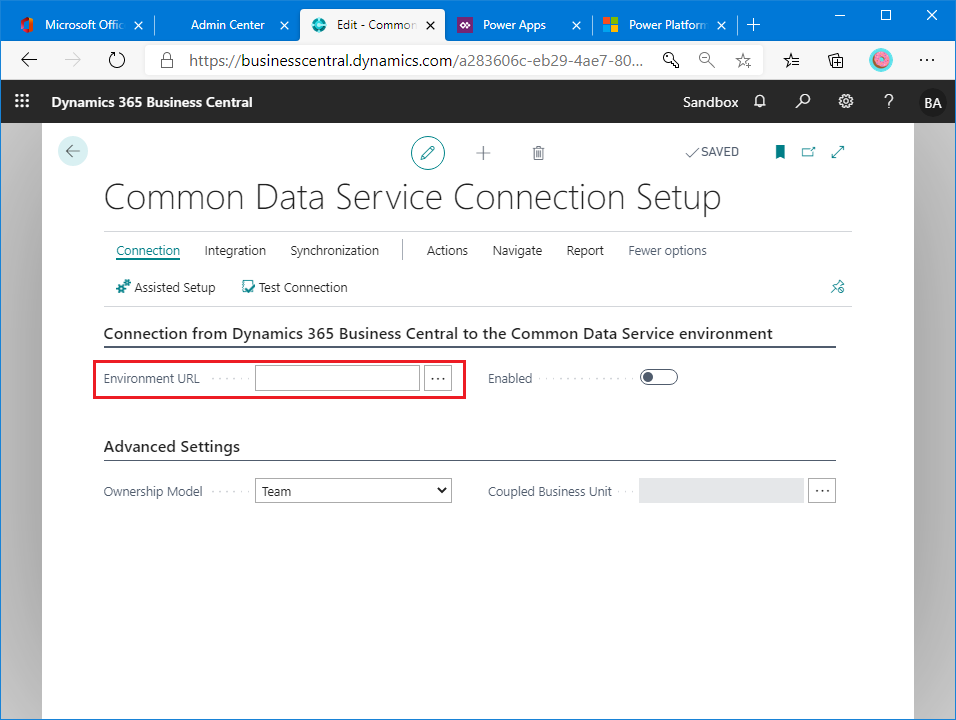Screen dimensions: 956x720
Task: Open Coupled Business Unit lookup ellipsis
Action: click(822, 491)
